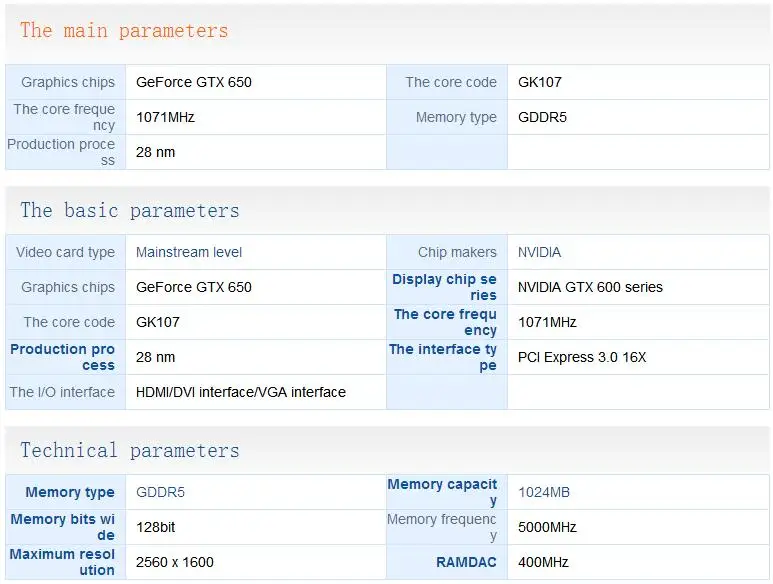This screenshot has height=584, width=773.
Task: Open 'Memory capacity' bold link
Action: [x=442, y=492]
